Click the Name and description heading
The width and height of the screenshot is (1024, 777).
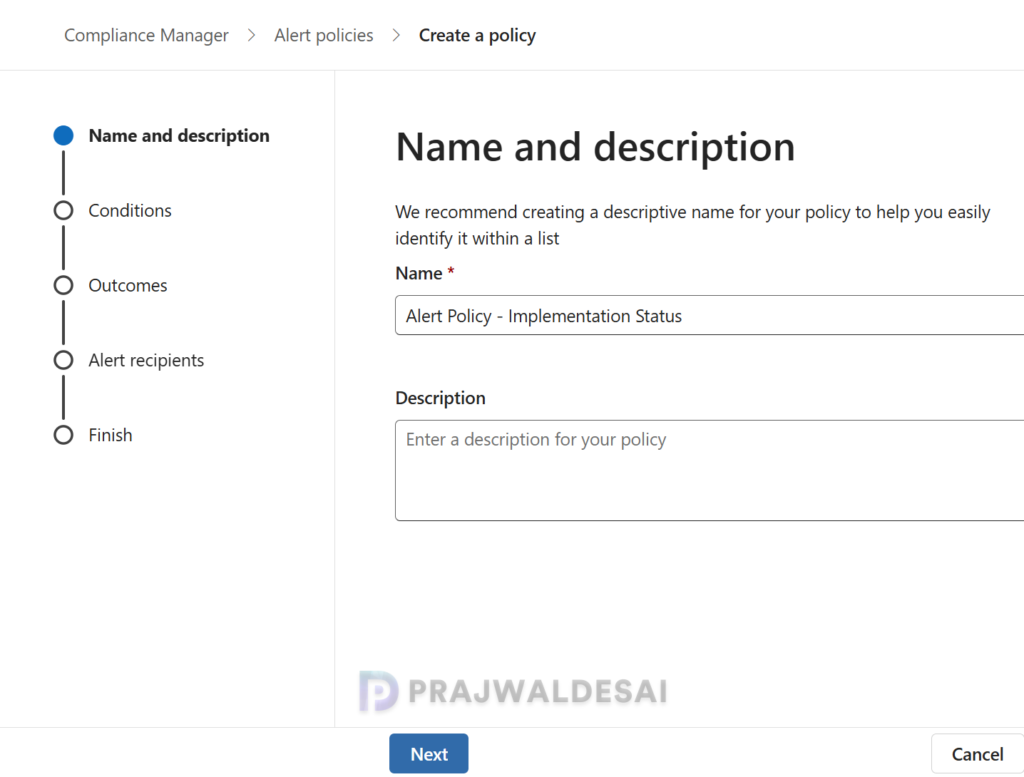coord(596,147)
